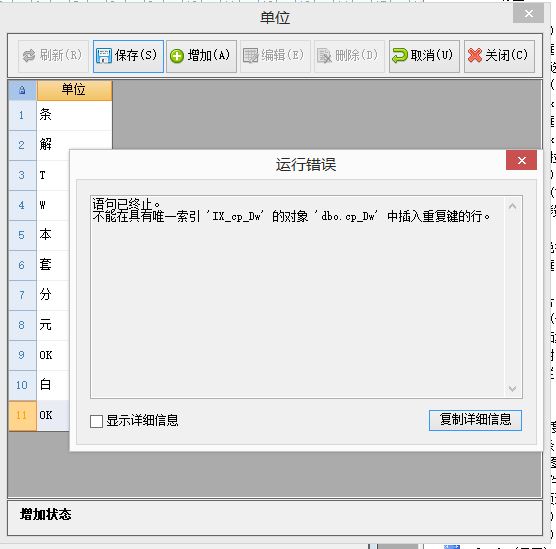This screenshot has height=549, width=556.
Task: Close the window via 关闭(C)
Action: [x=499, y=56]
